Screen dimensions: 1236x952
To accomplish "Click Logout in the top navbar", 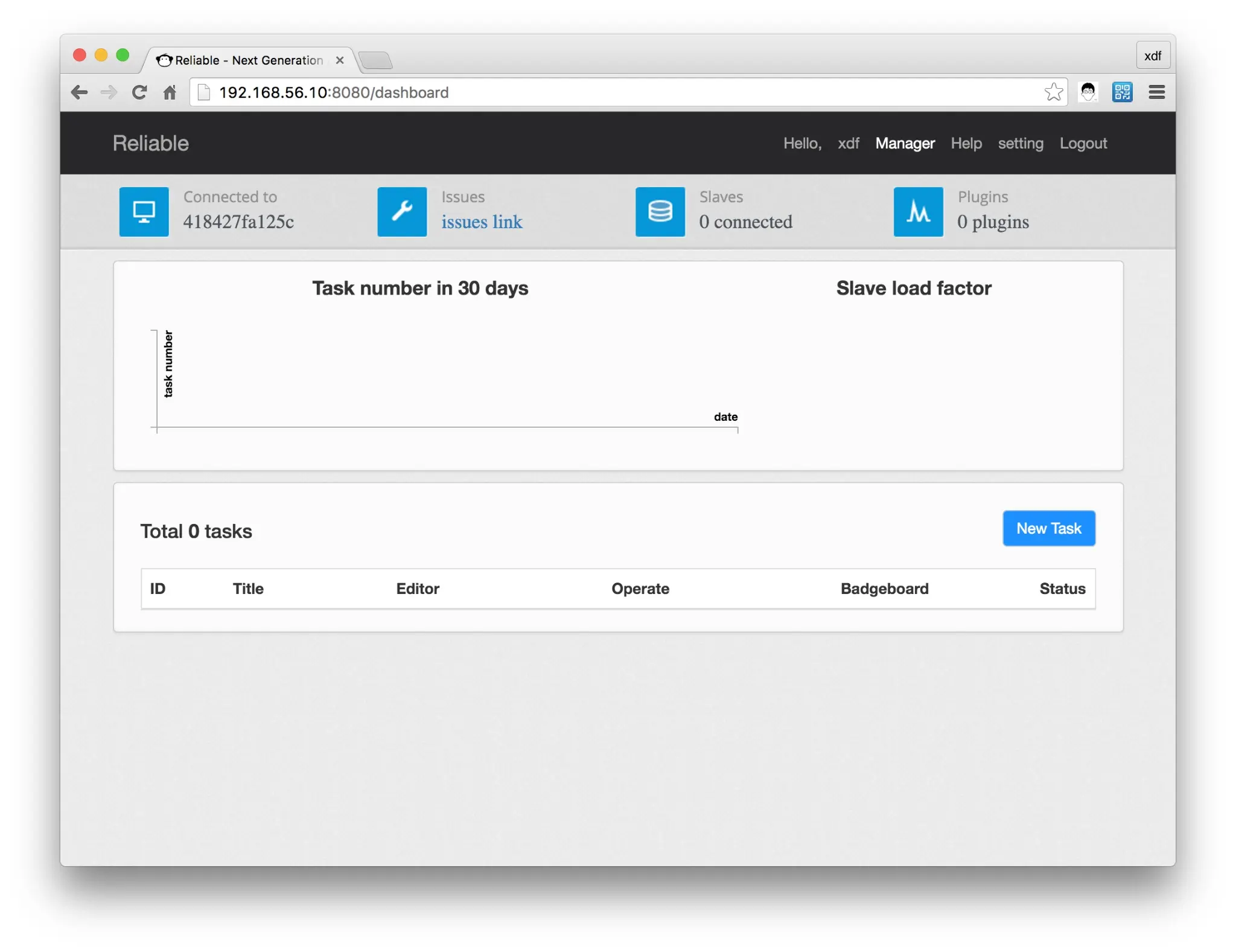I will pos(1083,144).
